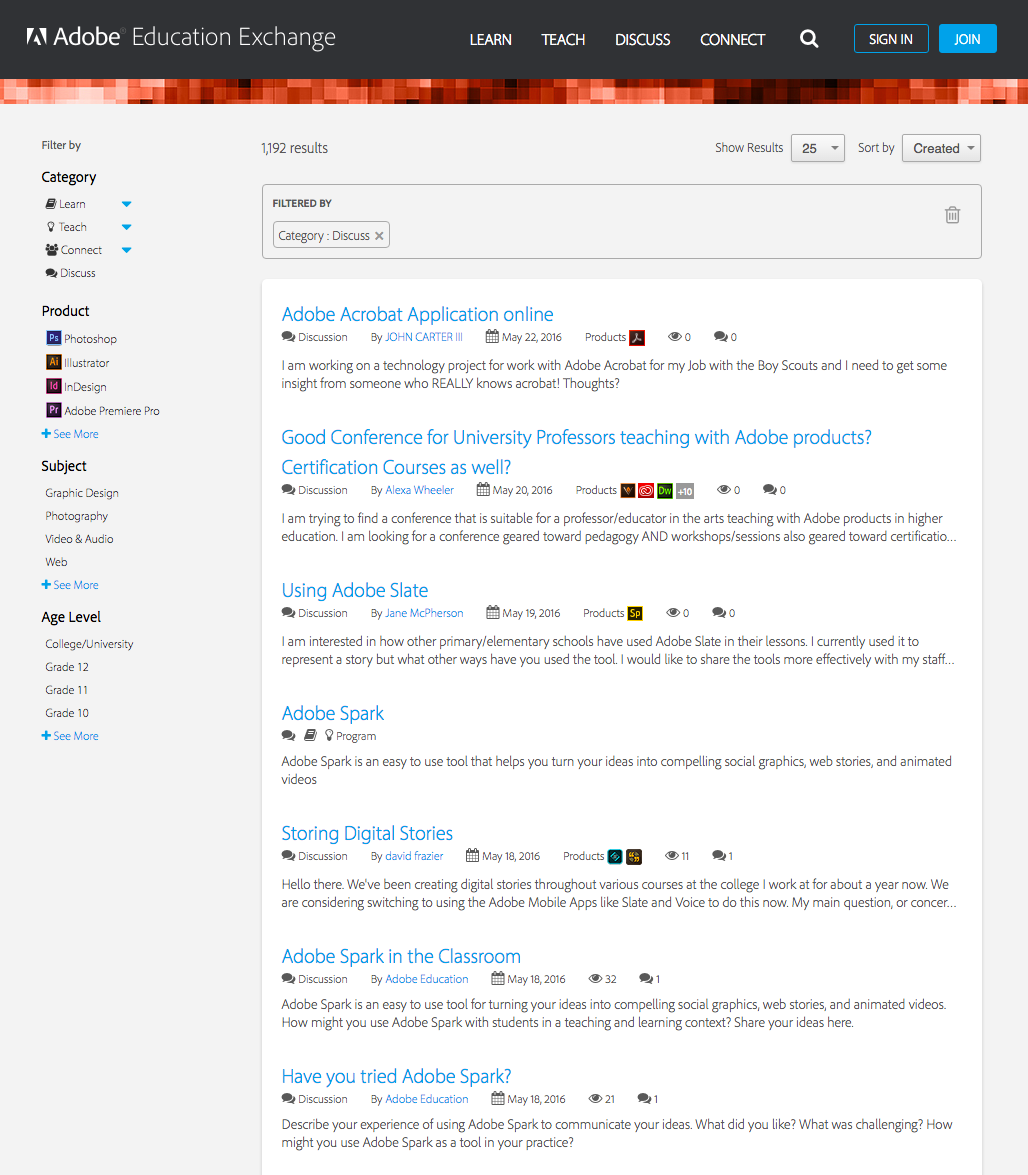Image resolution: width=1028 pixels, height=1175 pixels.
Task: Click the Photoshop Ps product icon
Action: 53,338
